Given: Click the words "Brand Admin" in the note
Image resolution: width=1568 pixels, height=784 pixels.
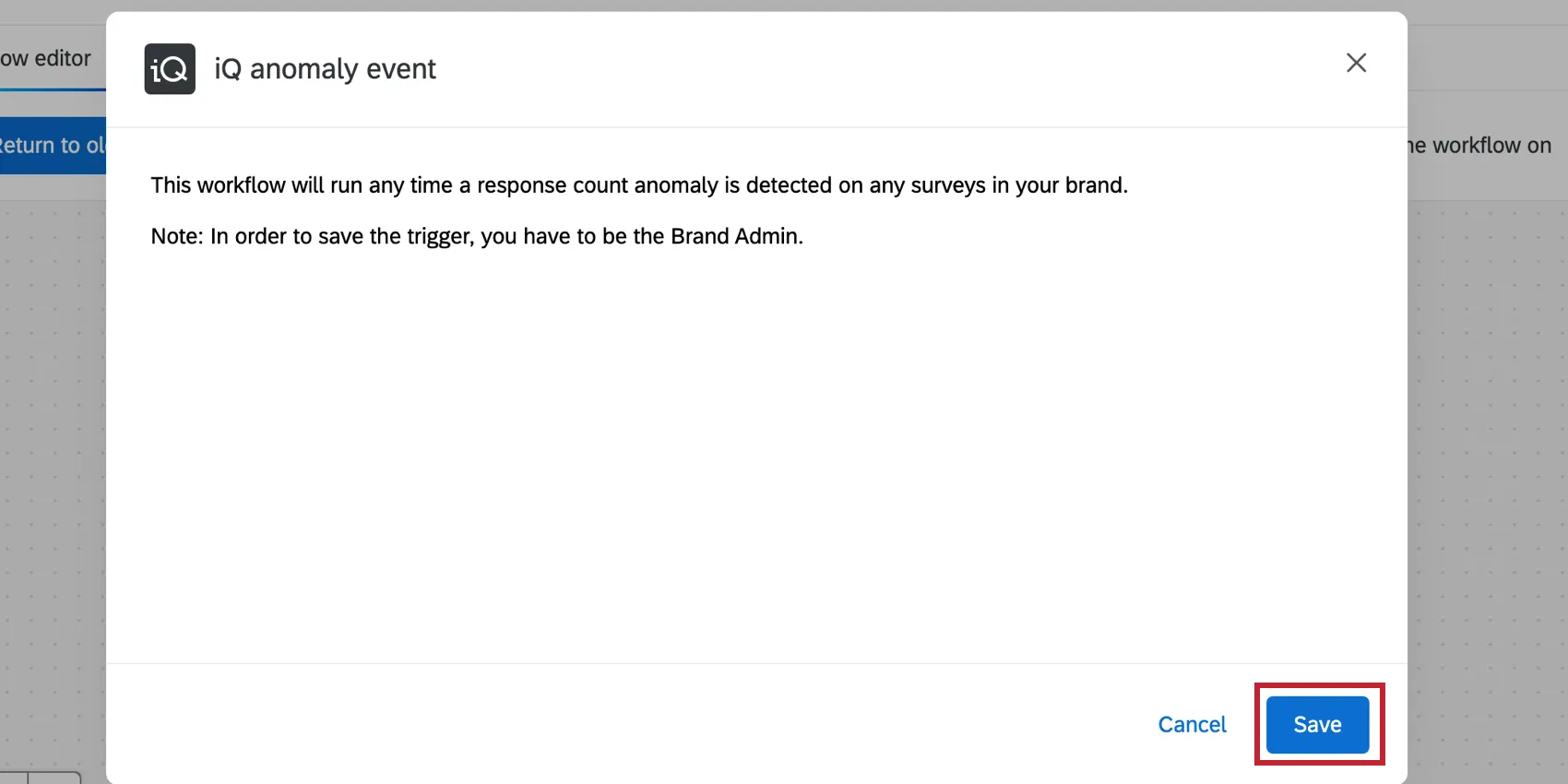Looking at the screenshot, I should [734, 236].
